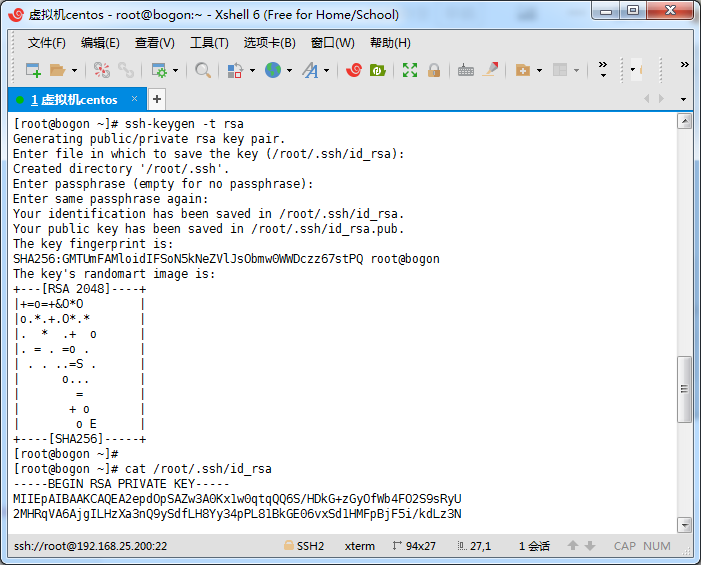This screenshot has width=701, height=565.
Task: Open the 编辑(E) menu
Action: point(100,43)
